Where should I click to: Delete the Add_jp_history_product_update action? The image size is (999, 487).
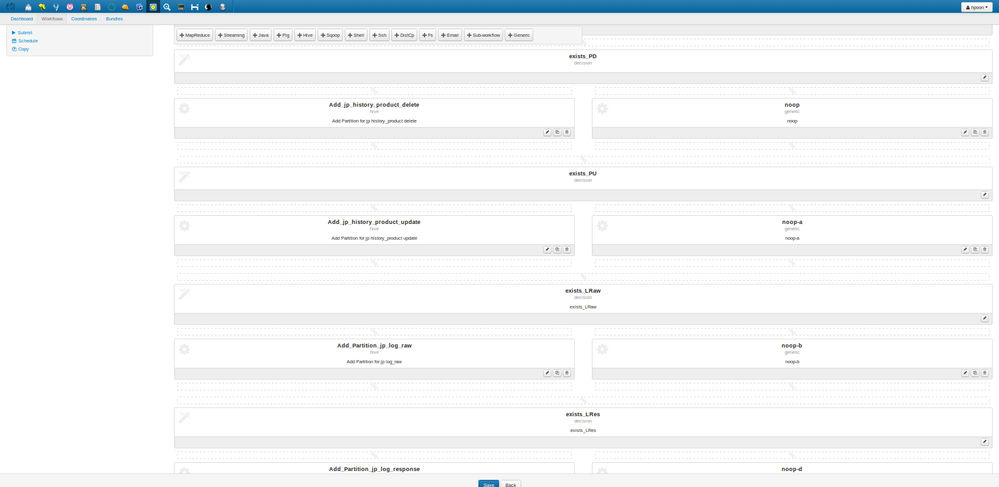pos(567,249)
